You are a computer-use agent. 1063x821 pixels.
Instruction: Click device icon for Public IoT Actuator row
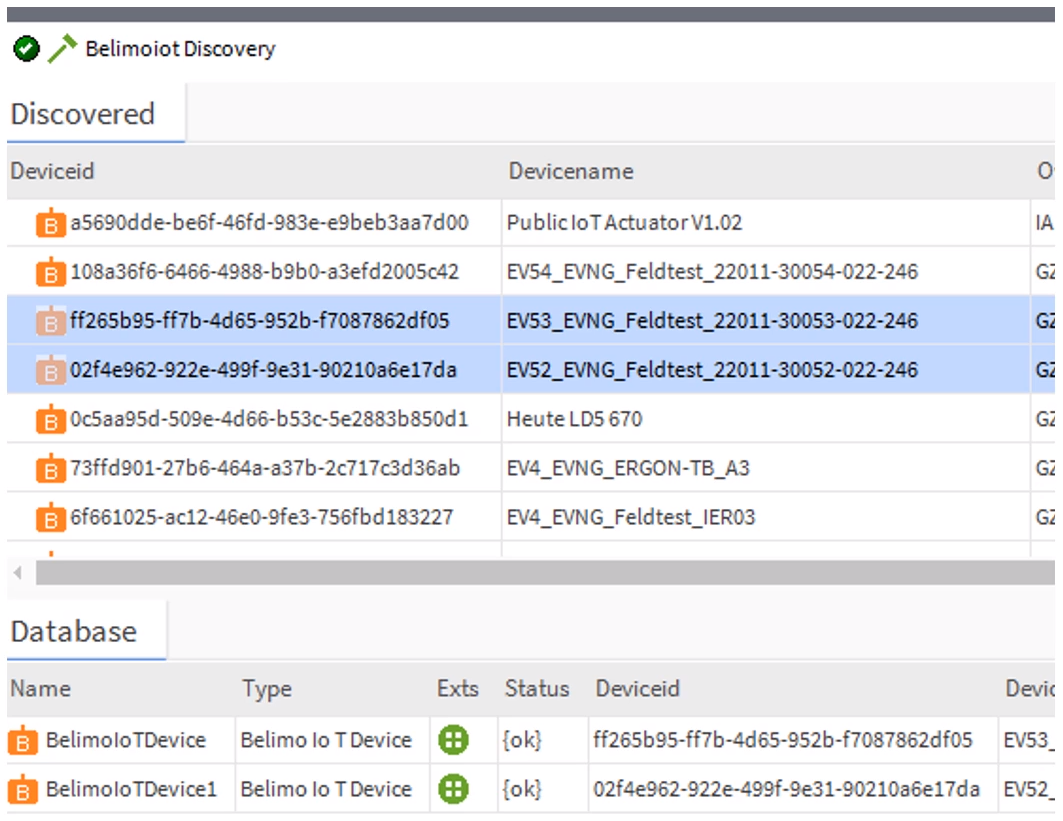[x=49, y=223]
